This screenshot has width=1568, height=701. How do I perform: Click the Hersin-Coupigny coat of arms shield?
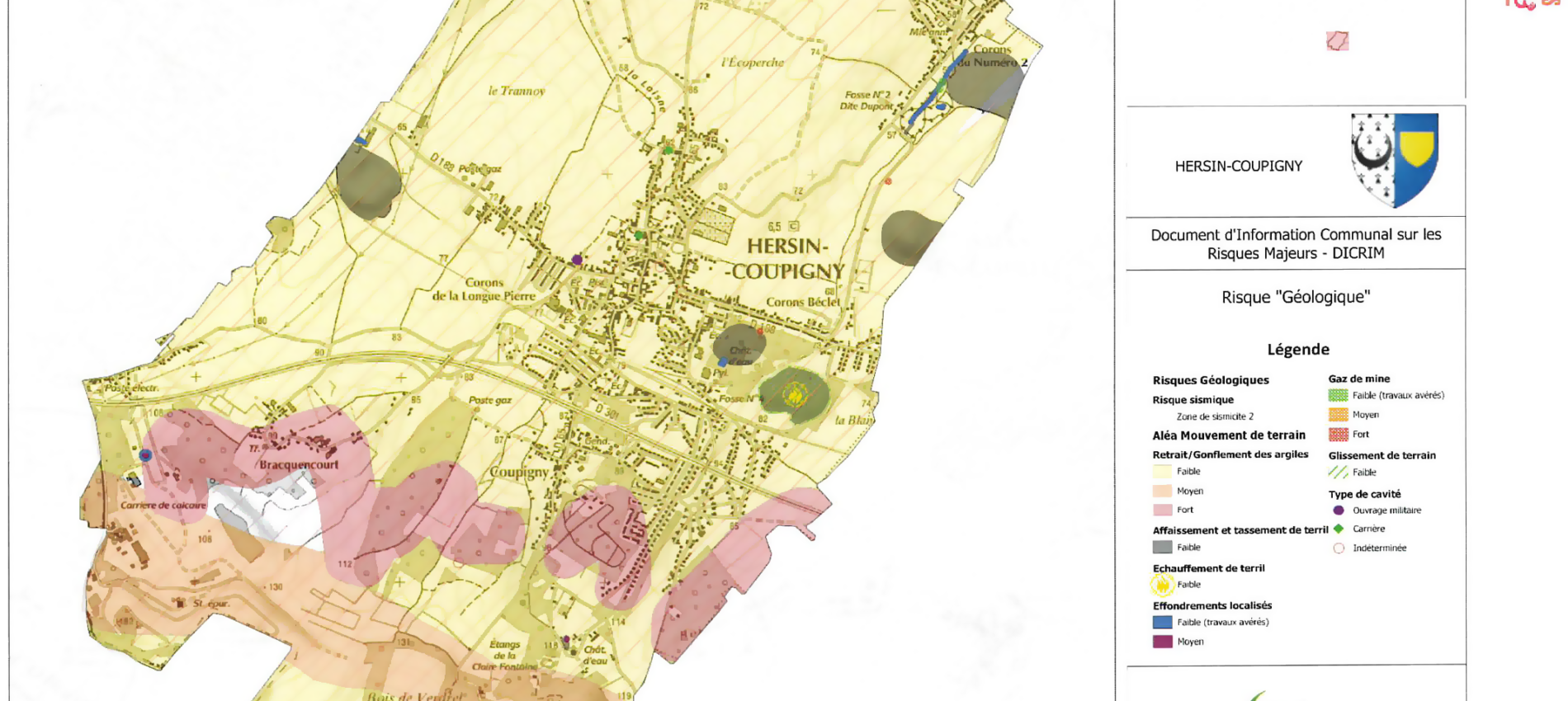click(1395, 160)
